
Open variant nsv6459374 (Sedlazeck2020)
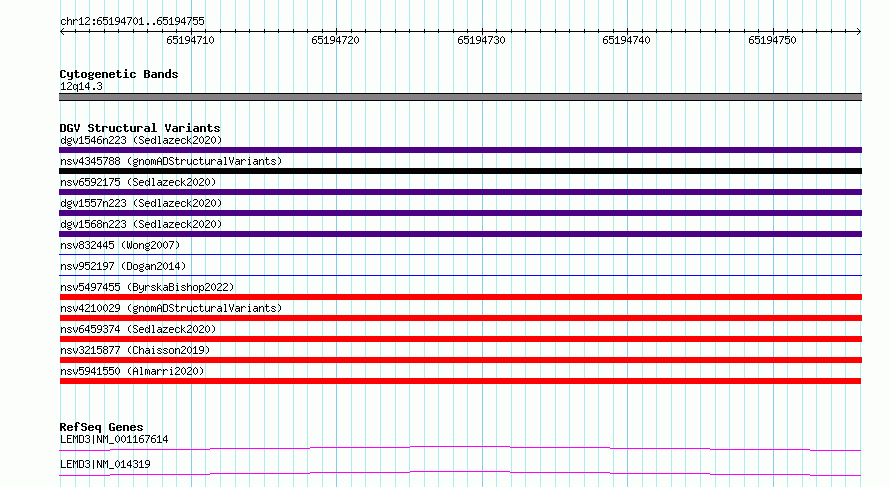[138, 329]
